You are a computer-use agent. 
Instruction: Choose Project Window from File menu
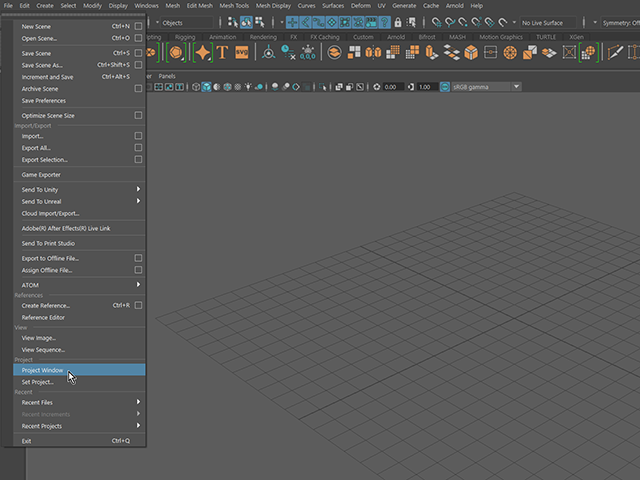[x=79, y=370]
